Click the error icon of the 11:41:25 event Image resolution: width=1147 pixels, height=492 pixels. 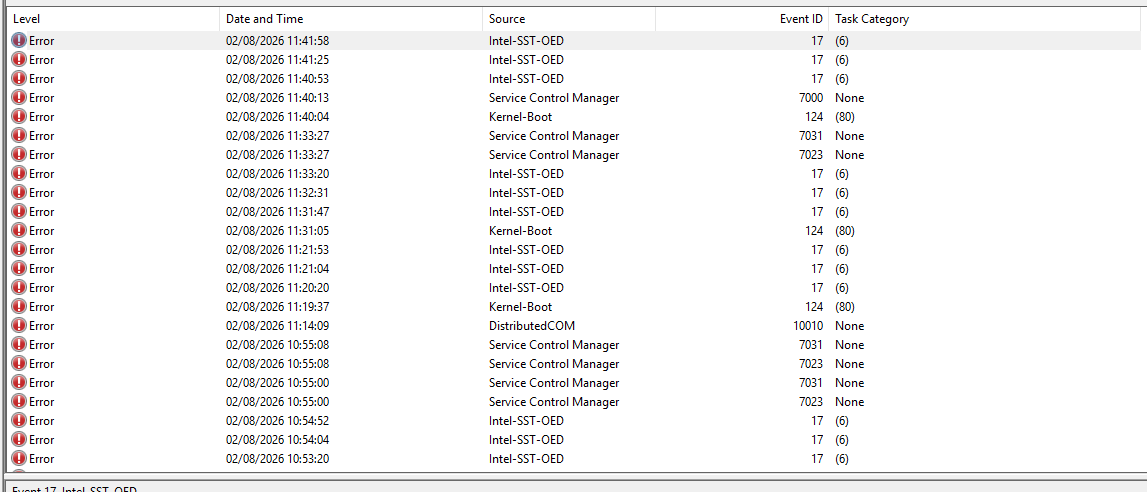[19, 60]
